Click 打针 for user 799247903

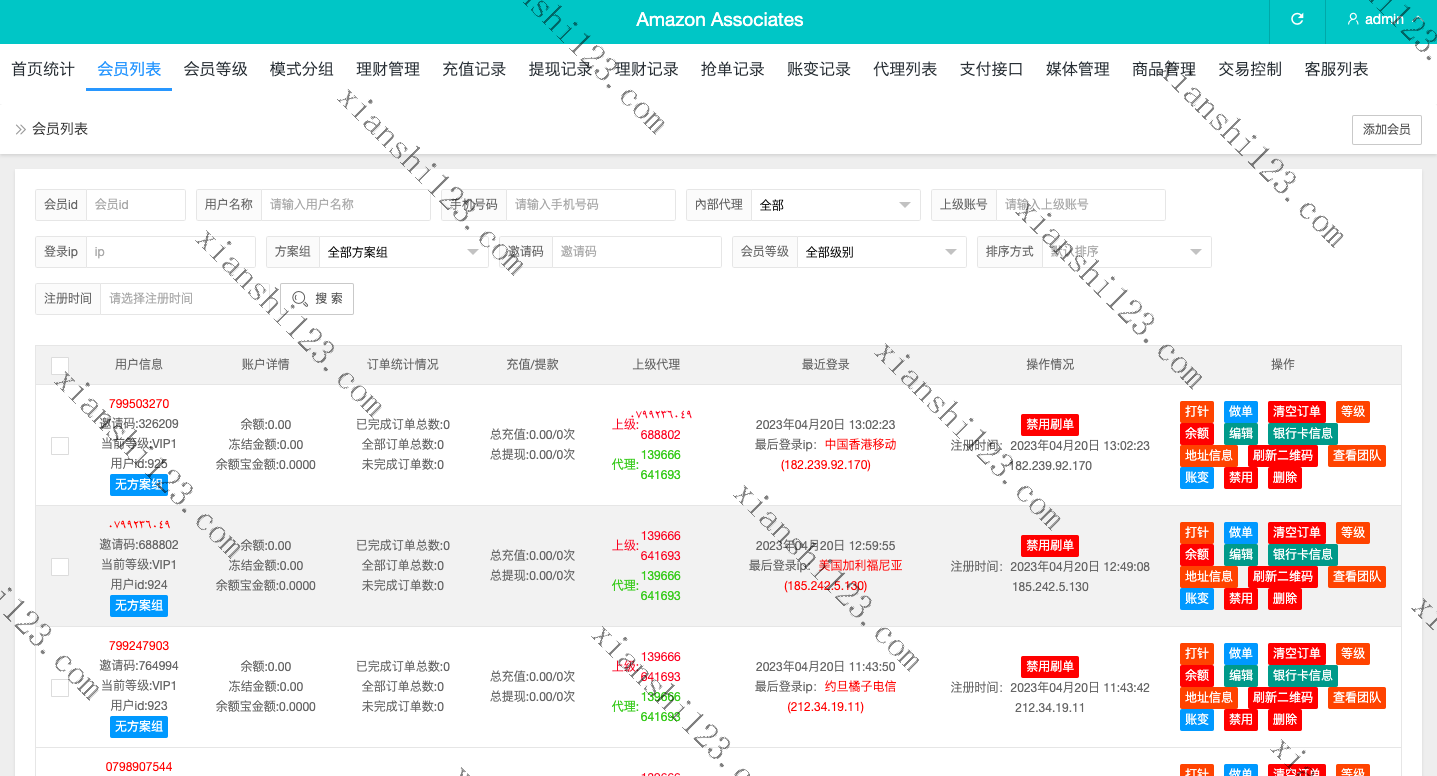click(1197, 654)
